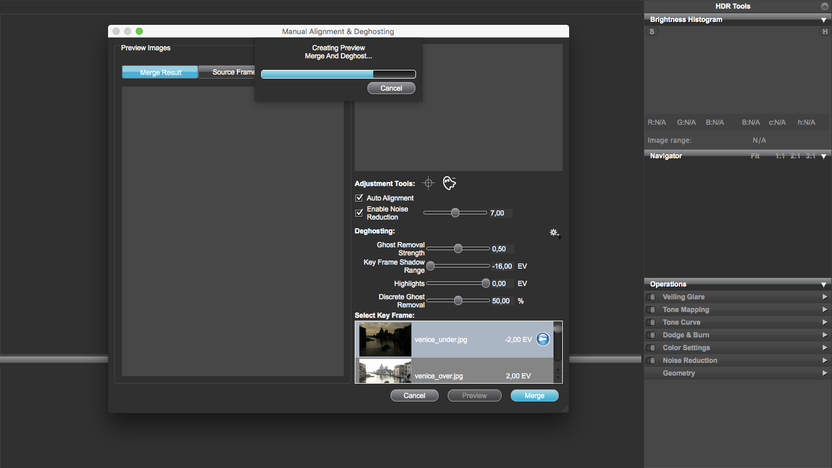
Task: Click the venice_under.jpg file name
Action: [441, 340]
